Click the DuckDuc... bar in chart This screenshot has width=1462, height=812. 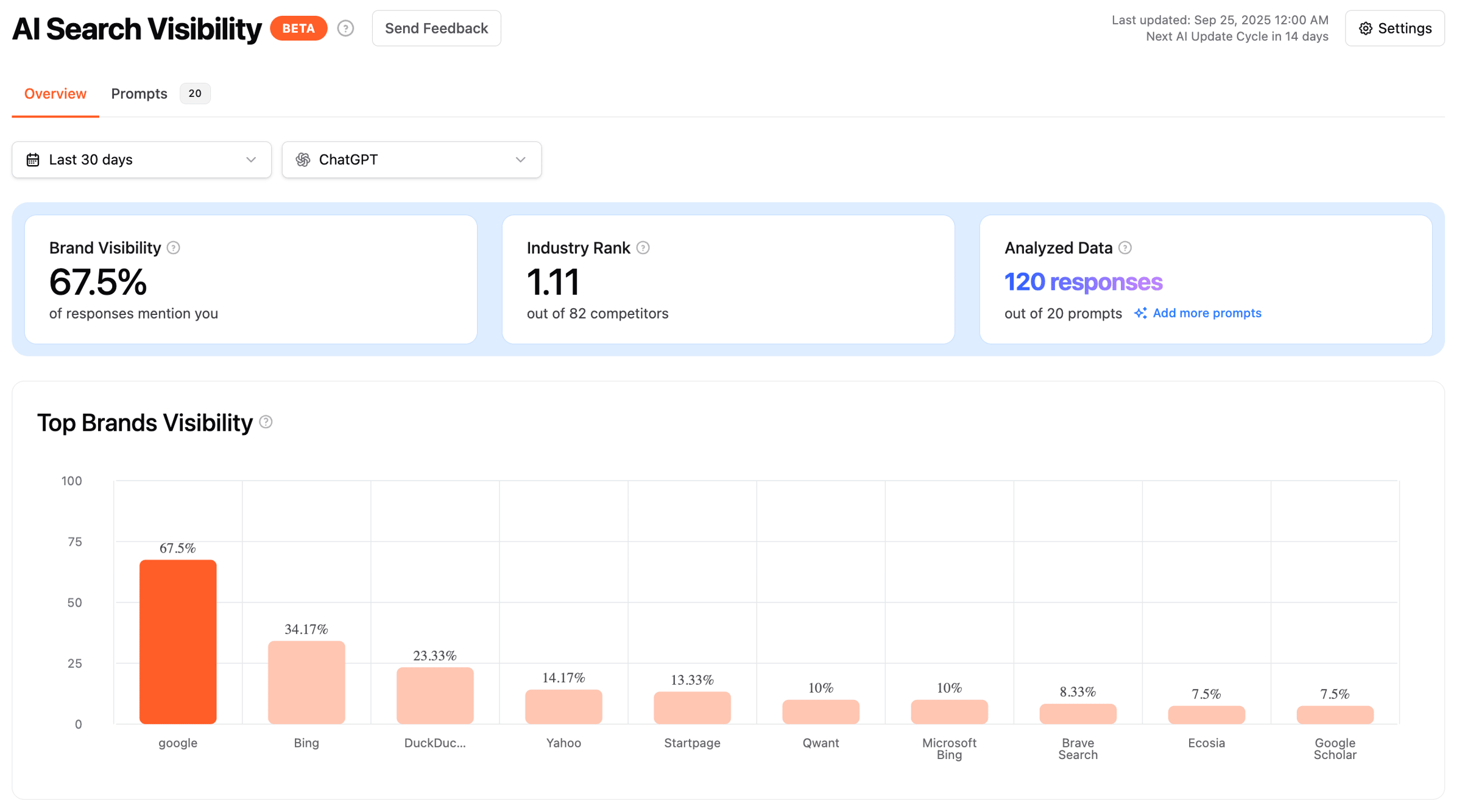pyautogui.click(x=435, y=695)
